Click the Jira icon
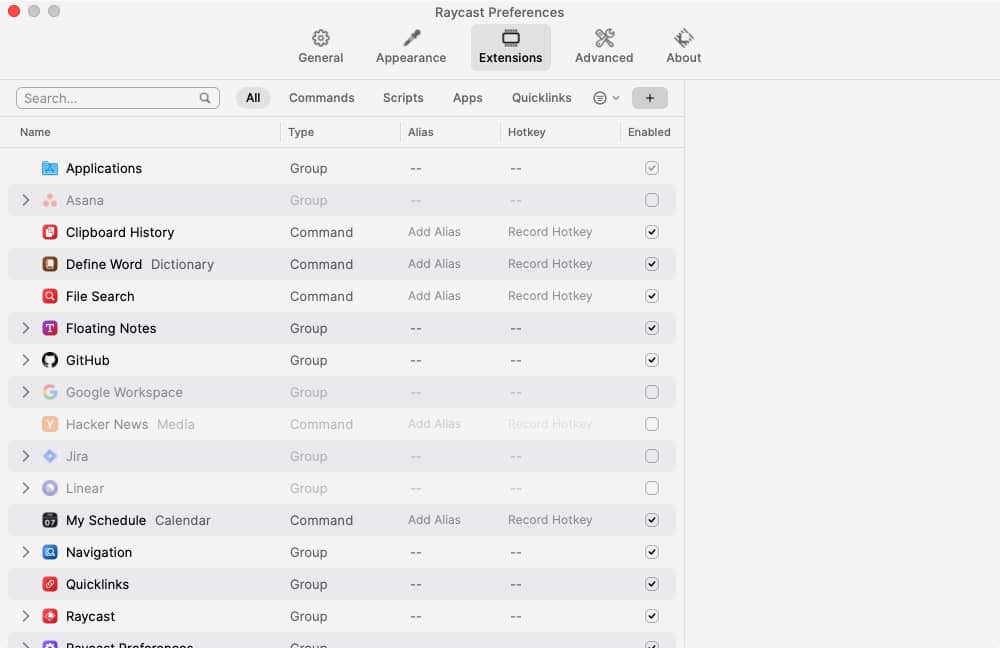Screen dimensions: 1000x648 50,456
